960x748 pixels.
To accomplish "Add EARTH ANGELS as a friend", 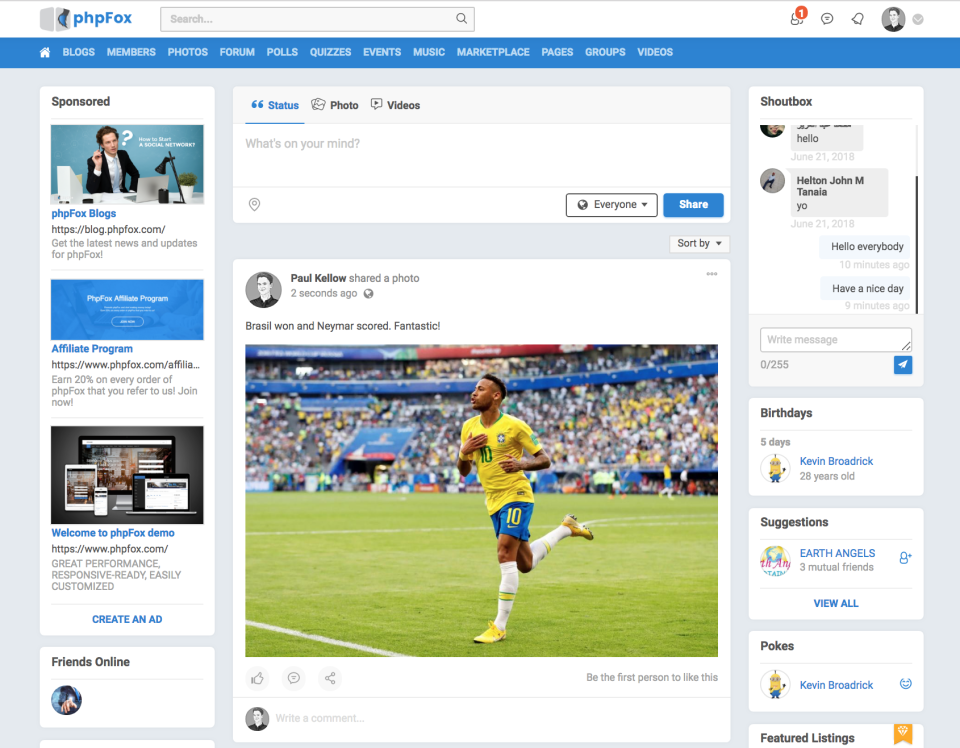I will coord(905,559).
